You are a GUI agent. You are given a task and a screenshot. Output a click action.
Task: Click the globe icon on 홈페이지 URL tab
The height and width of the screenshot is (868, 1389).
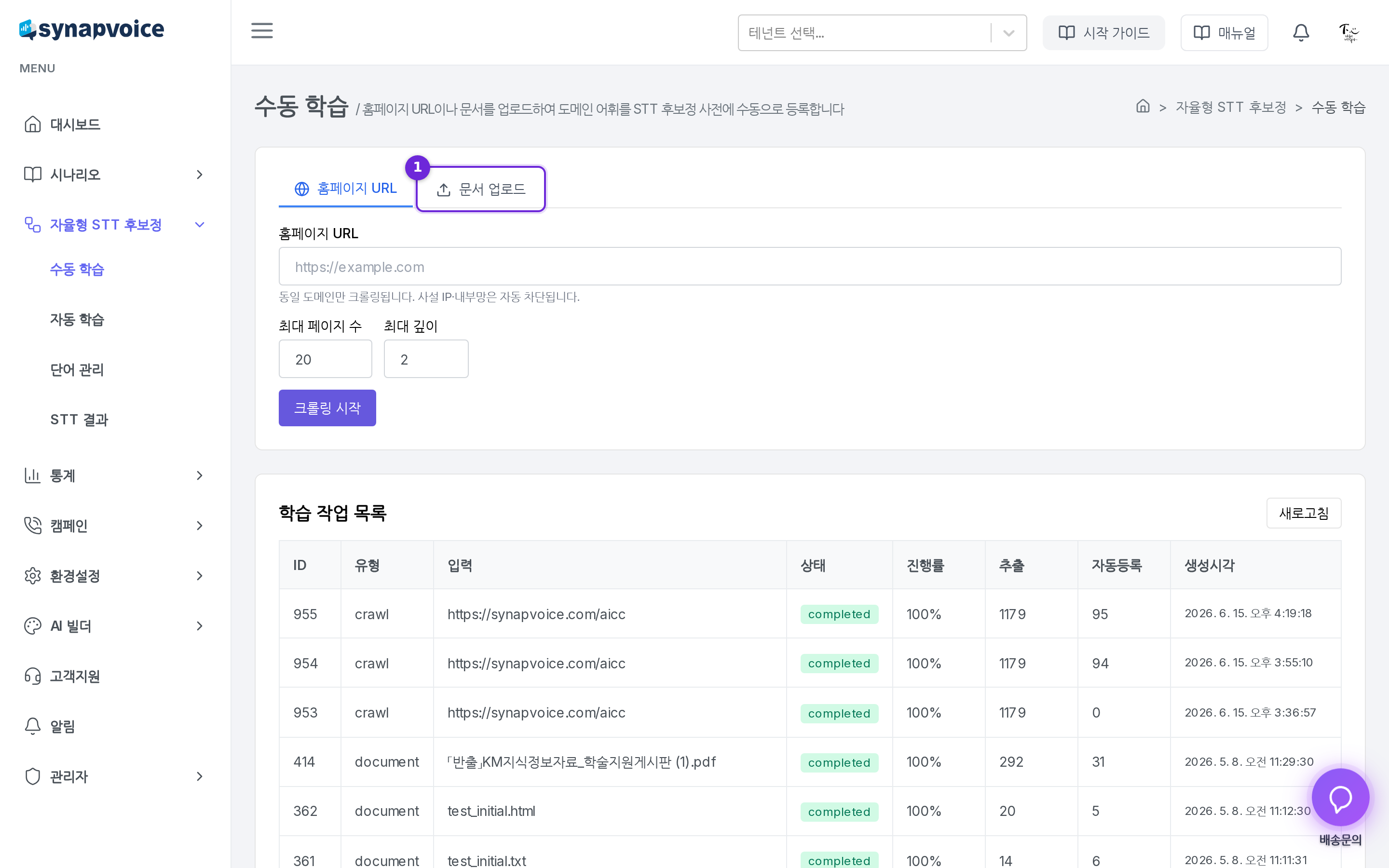(302, 189)
